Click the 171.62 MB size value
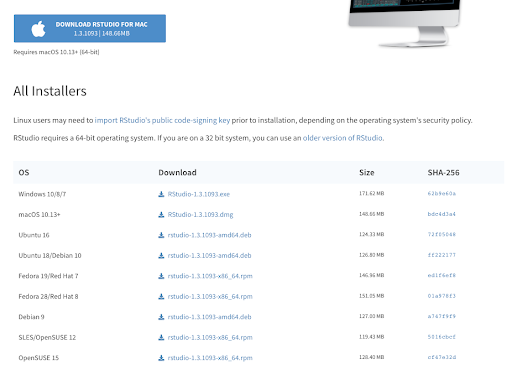Image resolution: width=512 pixels, height=369 pixels. (x=372, y=194)
